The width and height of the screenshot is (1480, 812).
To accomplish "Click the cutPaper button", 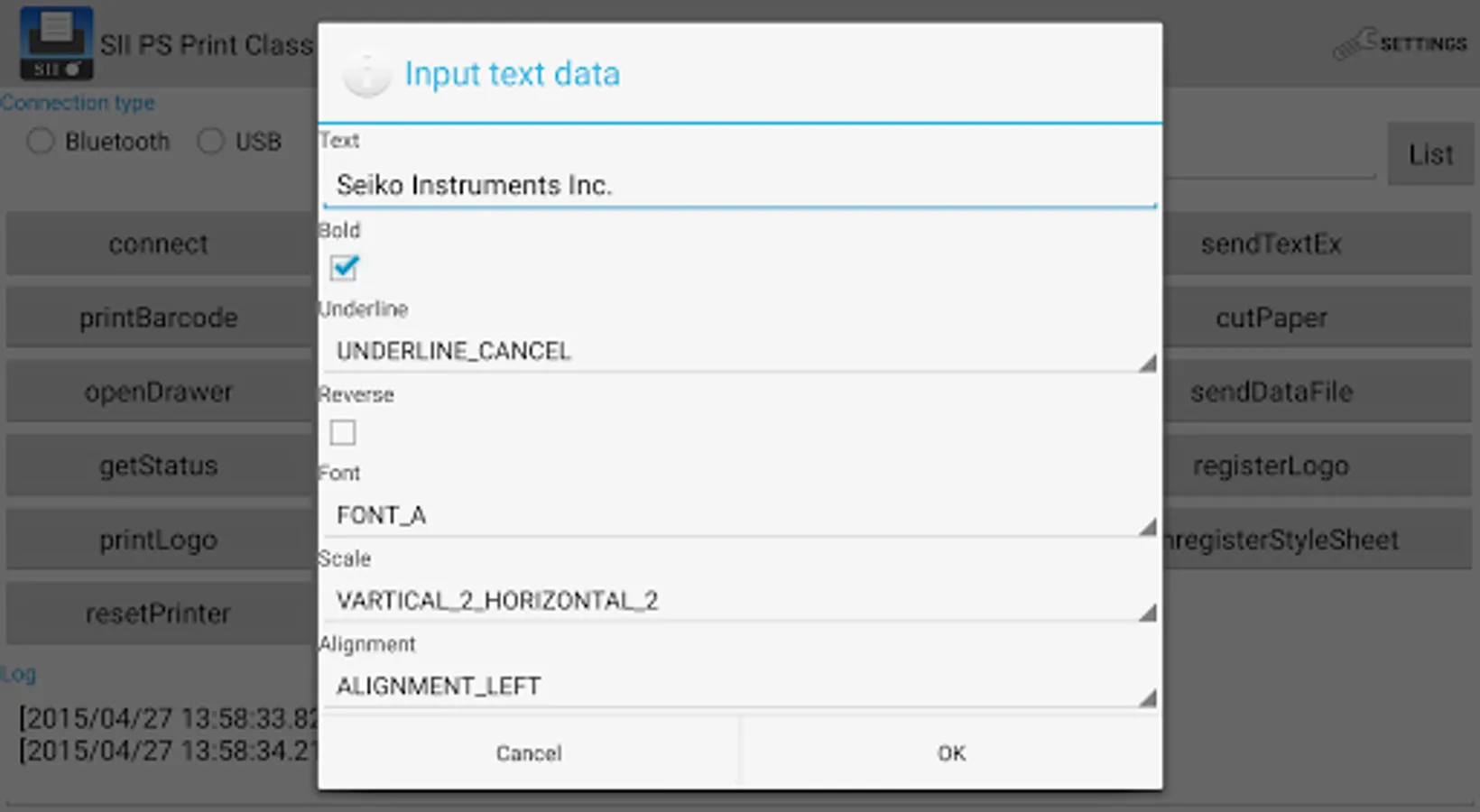I will (1272, 318).
